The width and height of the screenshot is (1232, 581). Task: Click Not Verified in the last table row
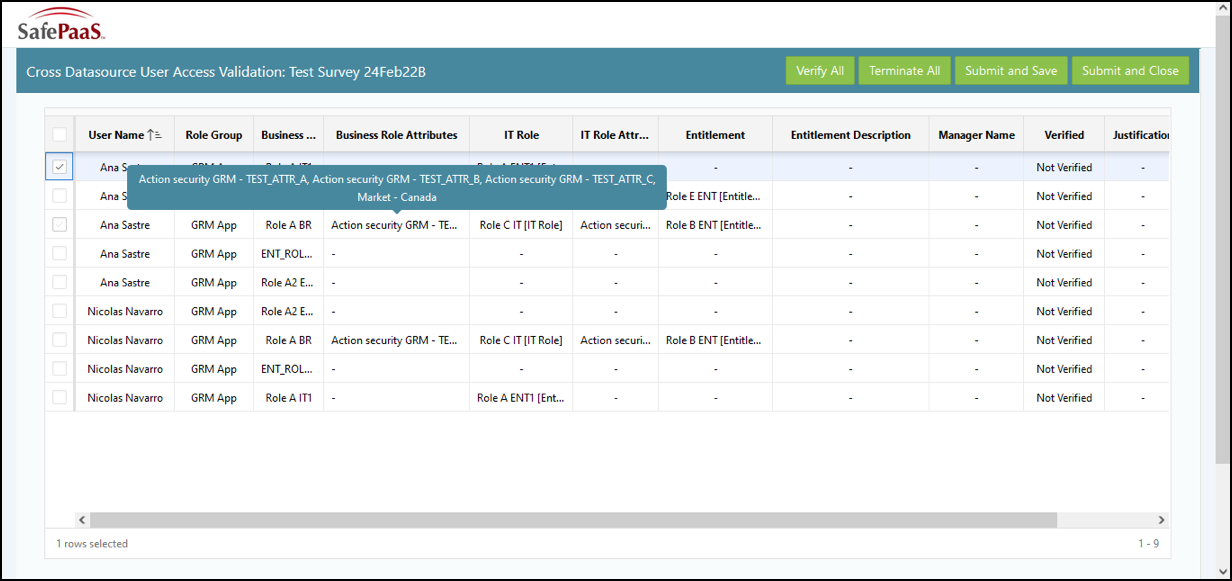tap(1064, 398)
